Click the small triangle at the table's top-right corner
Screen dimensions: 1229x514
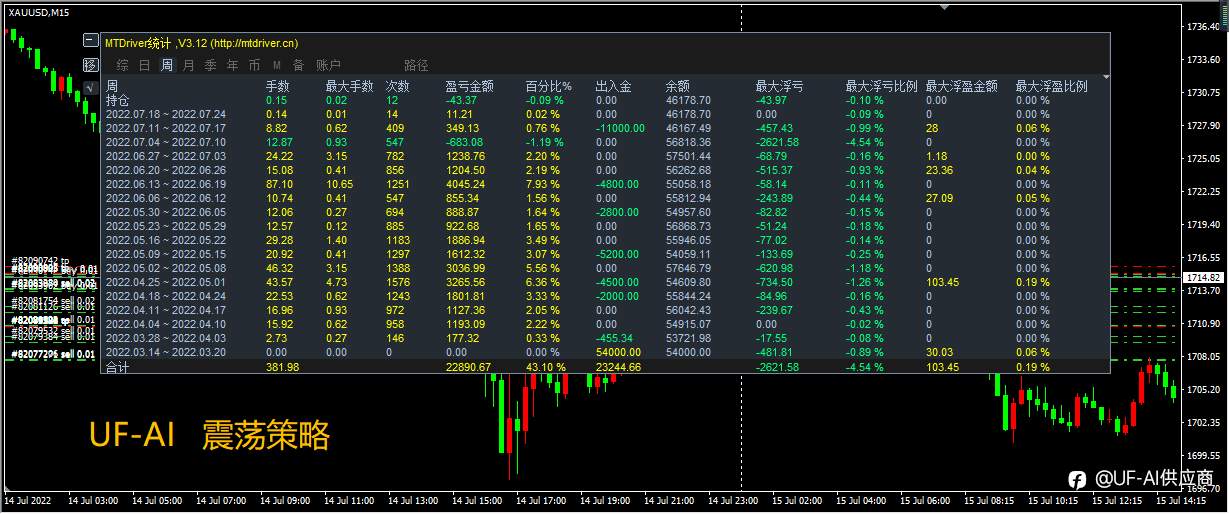point(1106,77)
